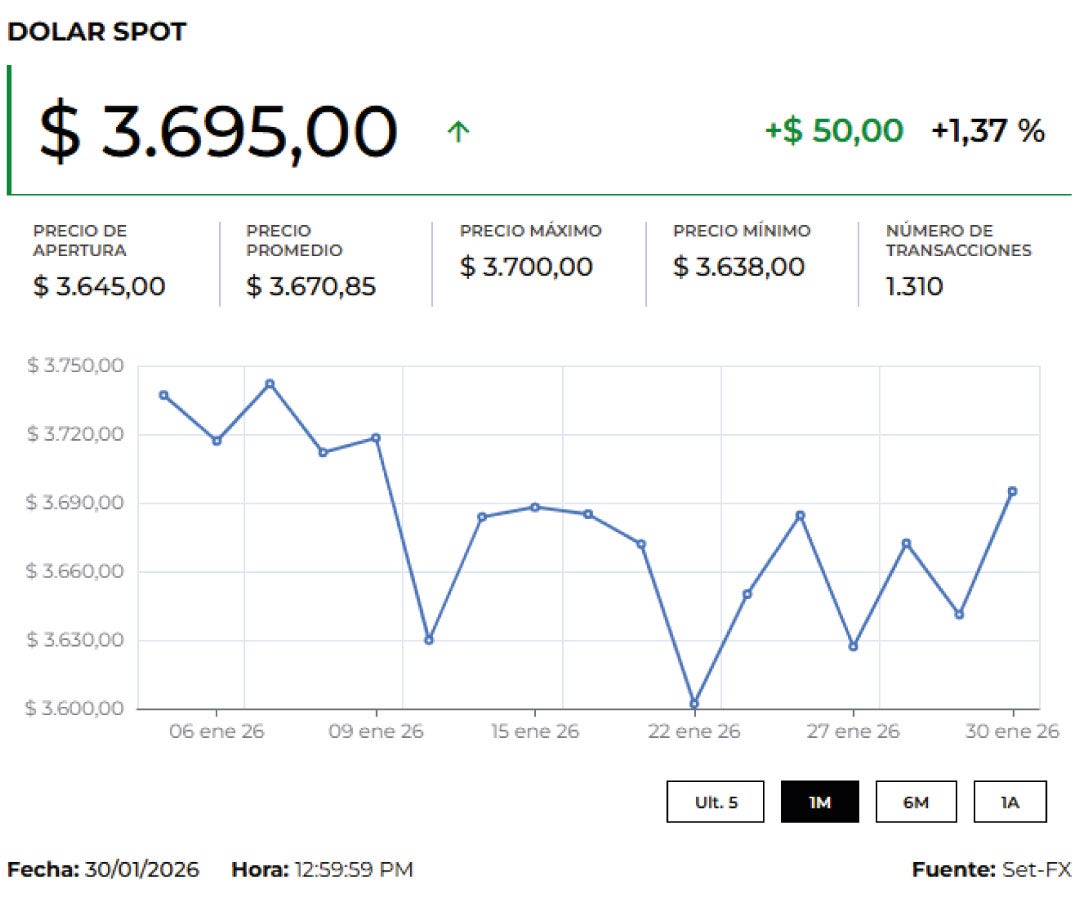The width and height of the screenshot is (1080, 900).
Task: Select the Ult. 5 period button
Action: 714,801
